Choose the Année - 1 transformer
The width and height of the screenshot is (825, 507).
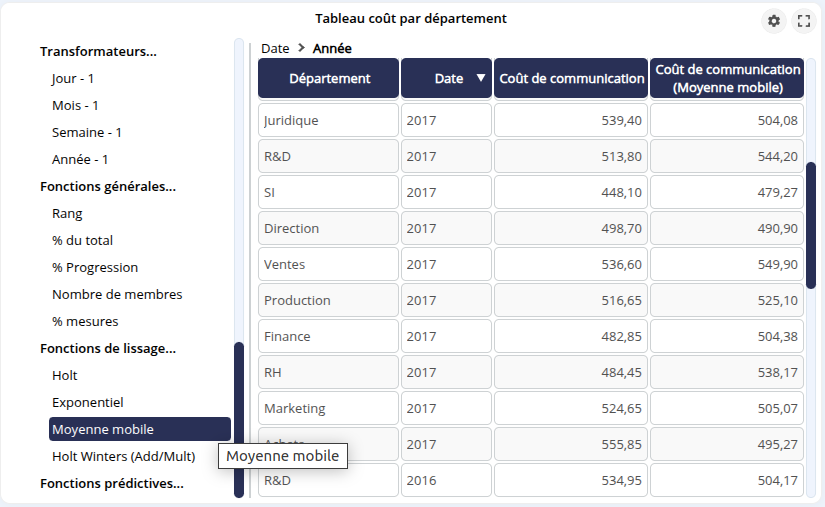(80, 159)
